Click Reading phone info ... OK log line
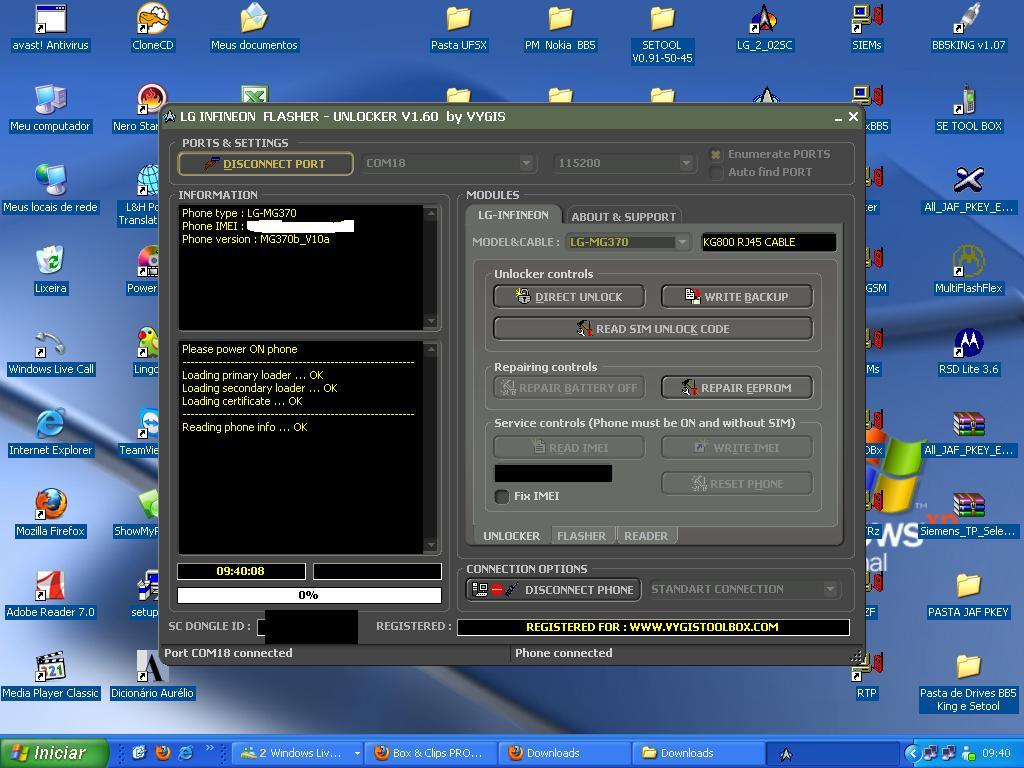 244,427
